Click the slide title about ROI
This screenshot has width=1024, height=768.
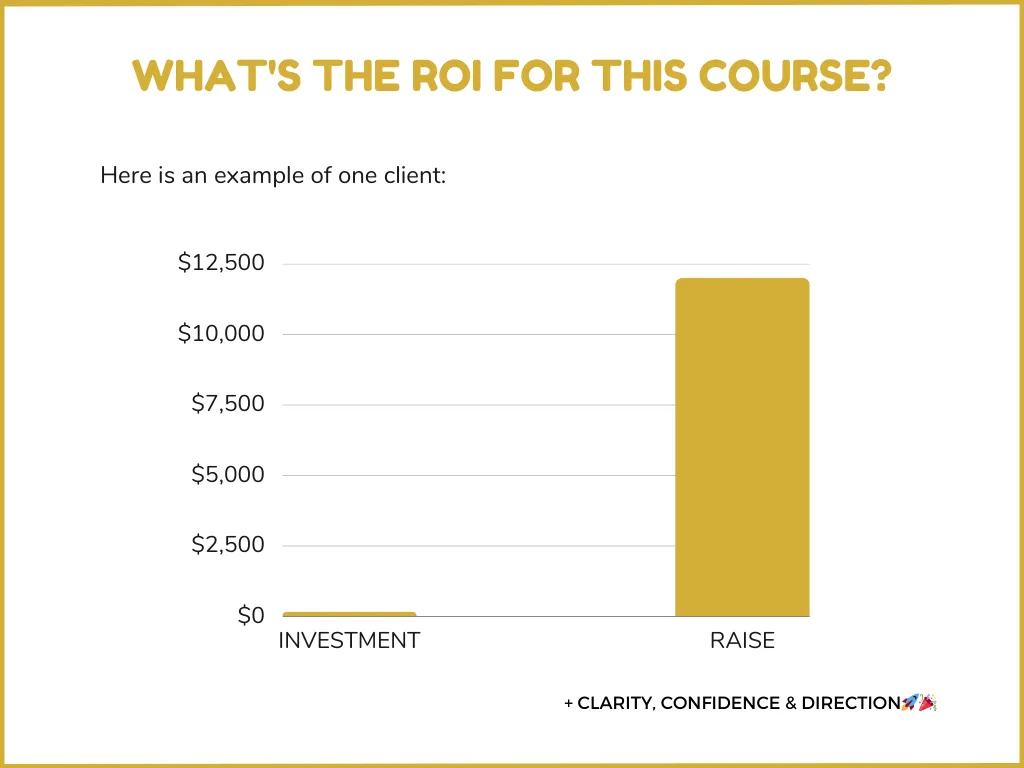click(x=512, y=76)
